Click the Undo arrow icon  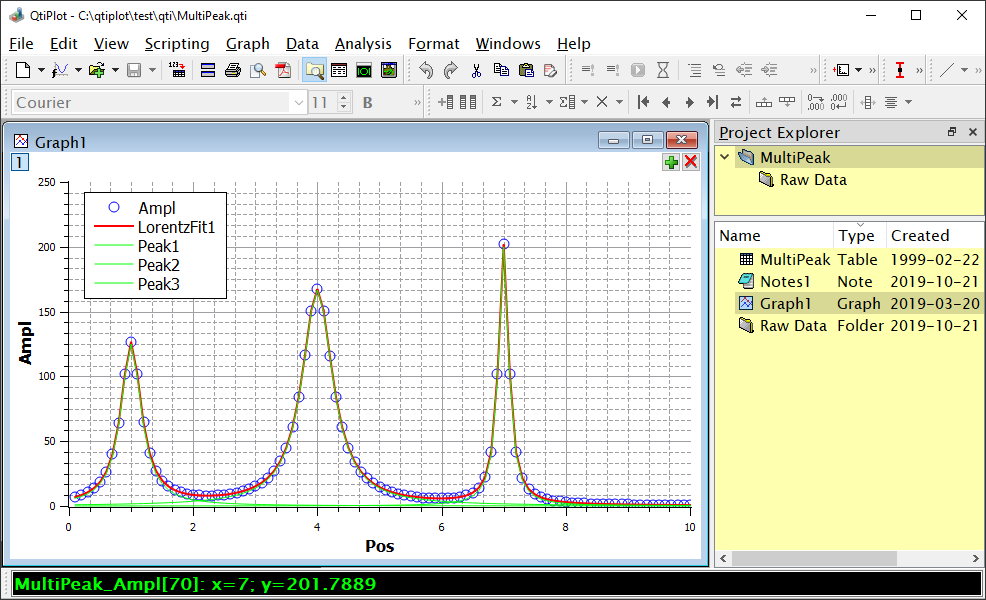(426, 70)
